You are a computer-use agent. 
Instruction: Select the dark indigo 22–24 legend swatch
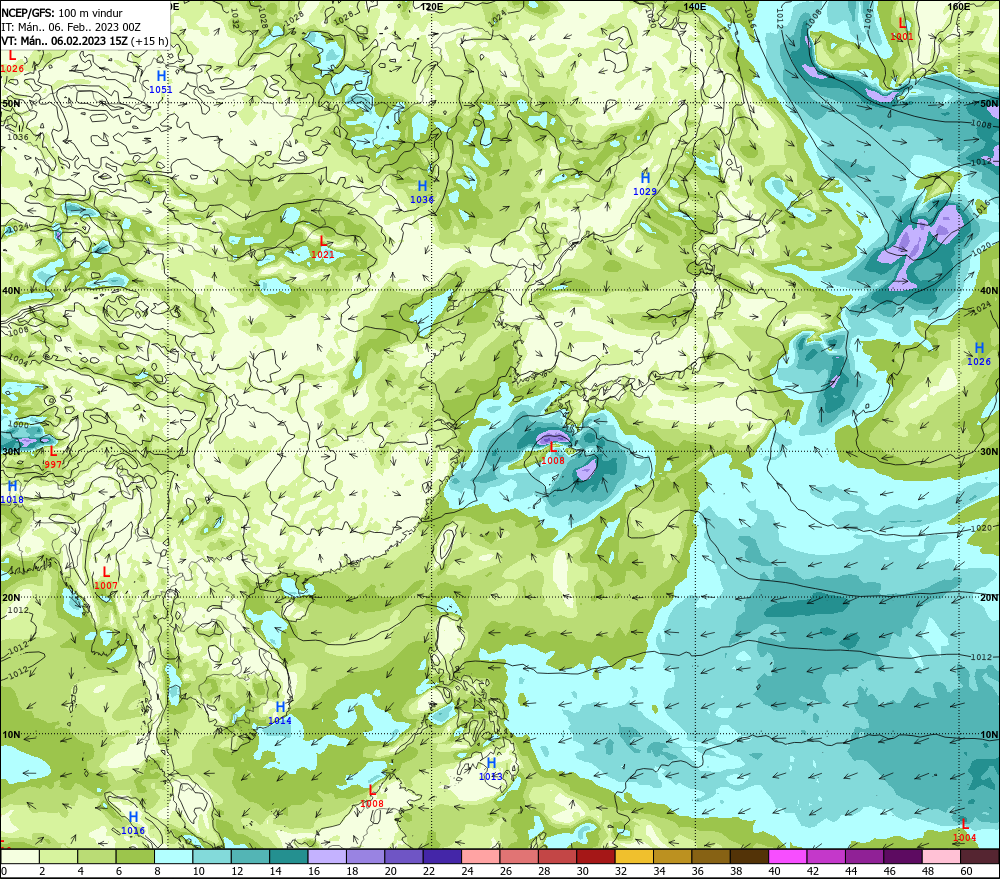coord(443,856)
